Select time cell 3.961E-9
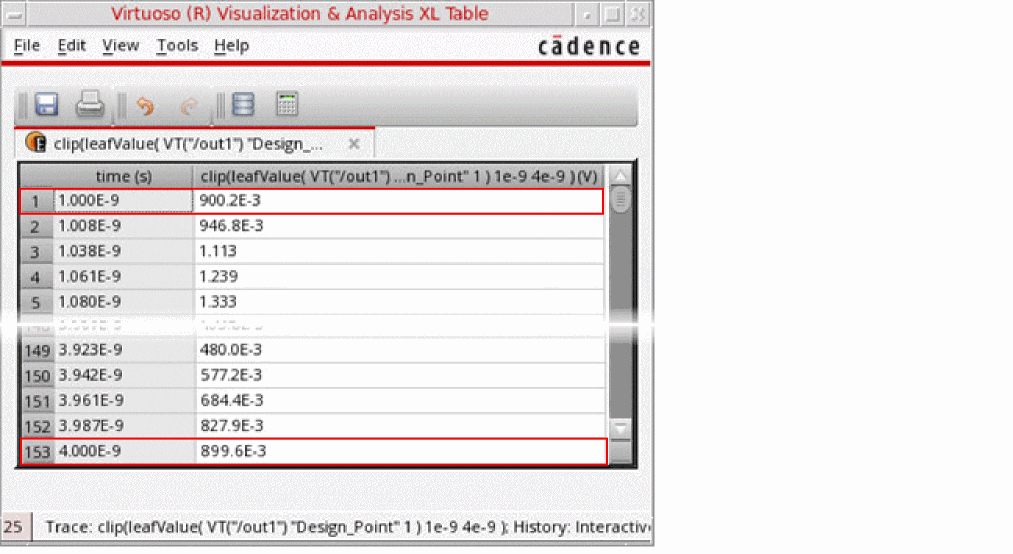The image size is (1013, 554). pos(123,400)
